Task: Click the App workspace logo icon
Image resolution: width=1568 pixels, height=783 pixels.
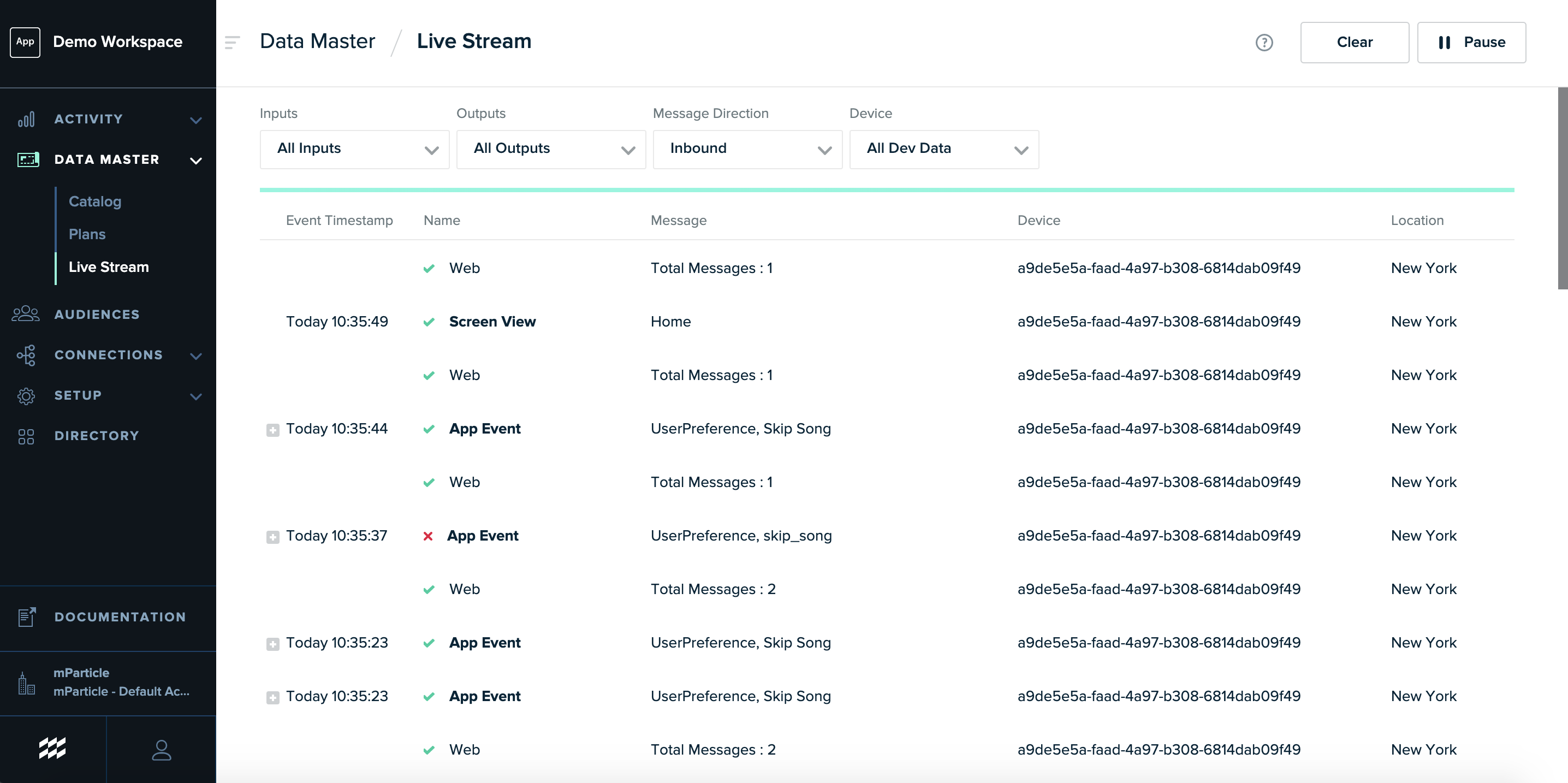Action: point(25,42)
